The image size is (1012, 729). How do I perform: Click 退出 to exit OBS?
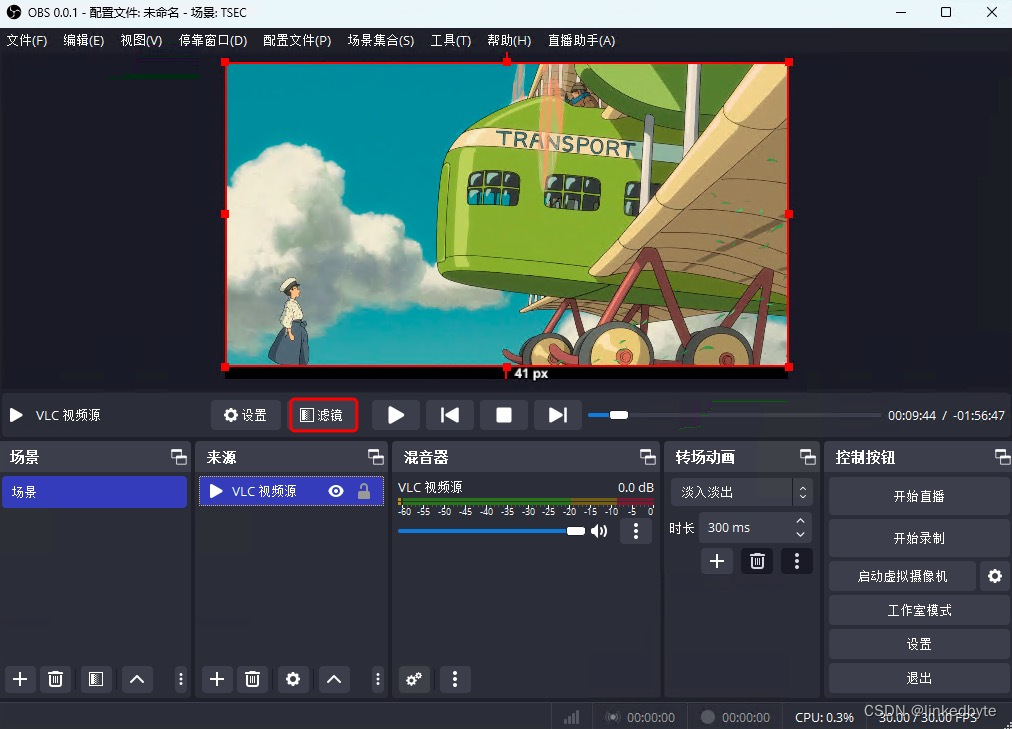click(918, 678)
